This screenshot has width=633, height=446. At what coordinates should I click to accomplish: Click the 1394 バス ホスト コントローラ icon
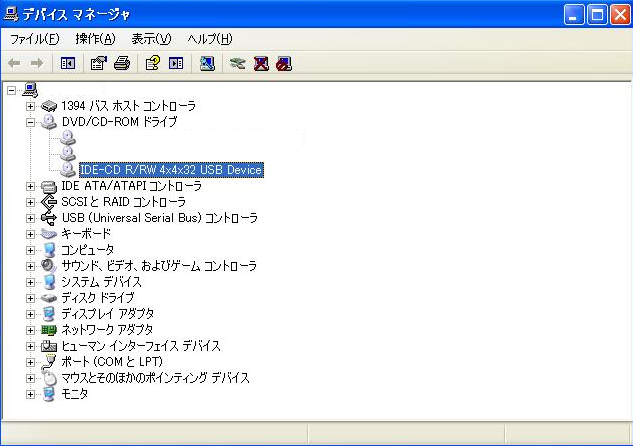tap(49, 106)
